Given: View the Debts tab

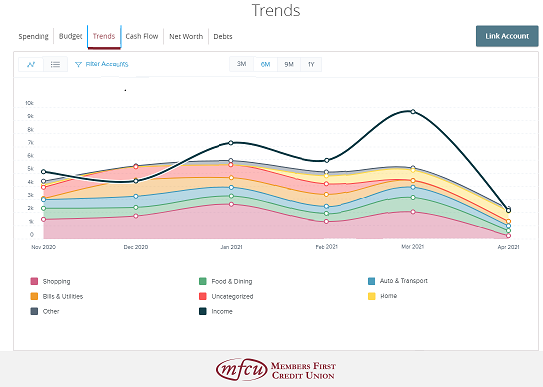Looking at the screenshot, I should pos(223,36).
